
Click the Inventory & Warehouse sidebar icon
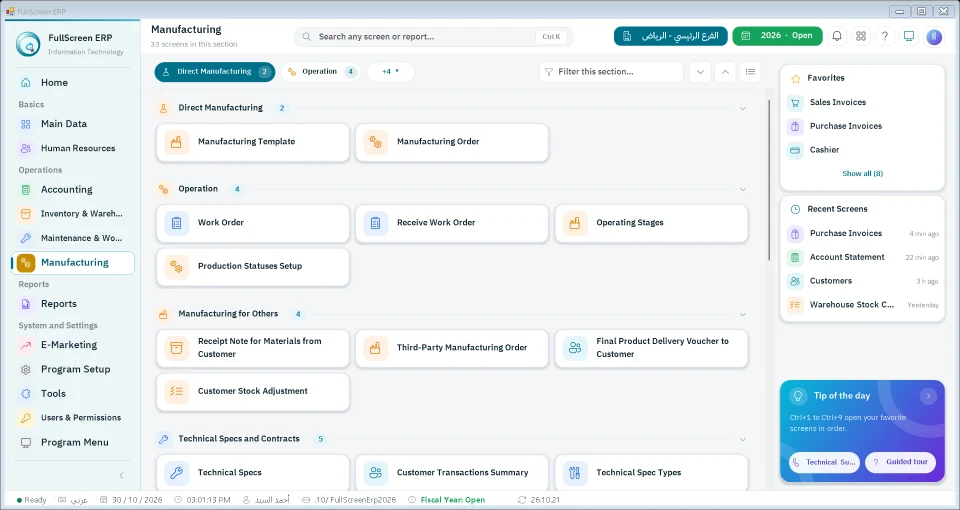26,214
